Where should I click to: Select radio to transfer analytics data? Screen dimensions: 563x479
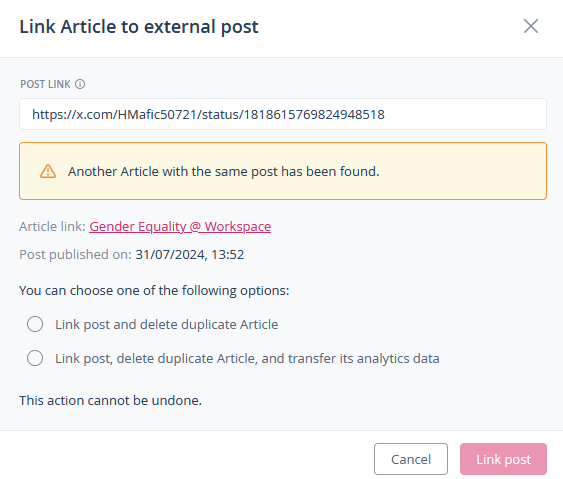pyautogui.click(x=35, y=358)
